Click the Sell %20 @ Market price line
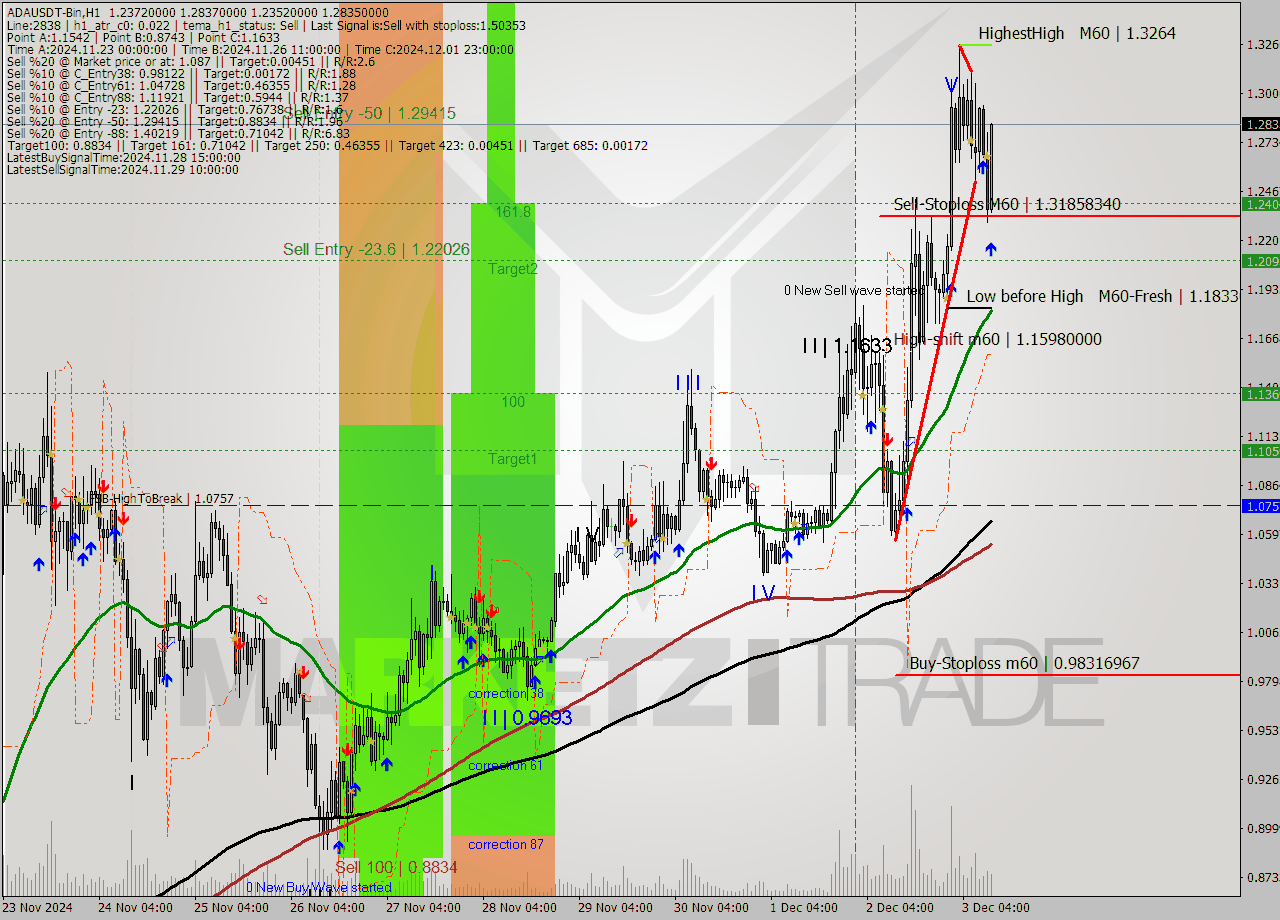The image size is (1280, 920). click(x=190, y=61)
